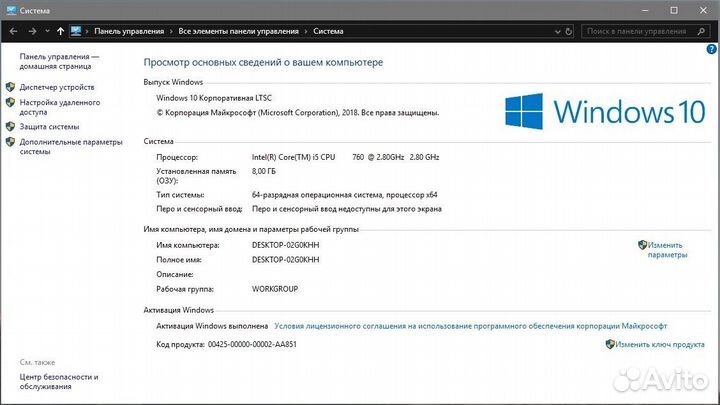Click the computer icon in address bar

pos(76,31)
